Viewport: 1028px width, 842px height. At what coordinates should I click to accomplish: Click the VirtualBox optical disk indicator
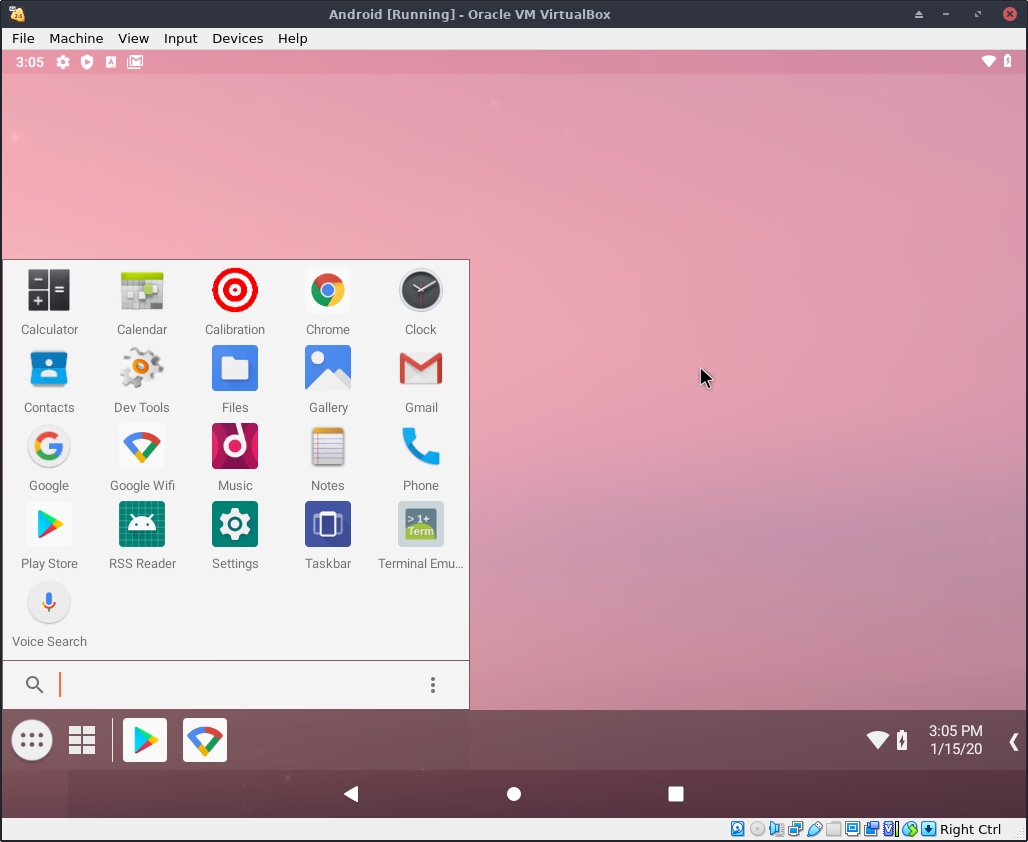click(x=757, y=829)
